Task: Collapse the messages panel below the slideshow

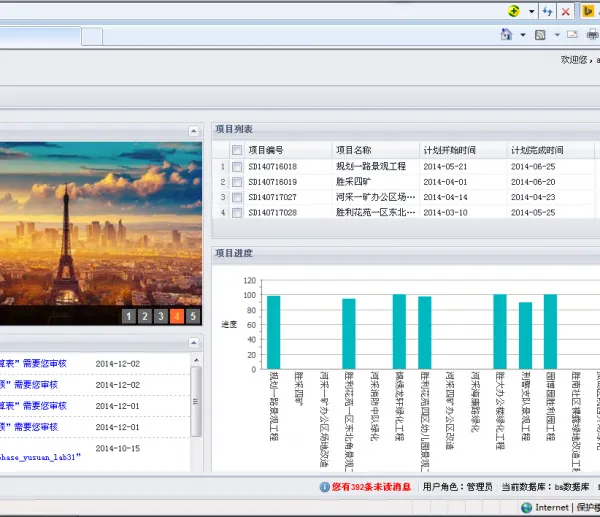Action: (194, 342)
